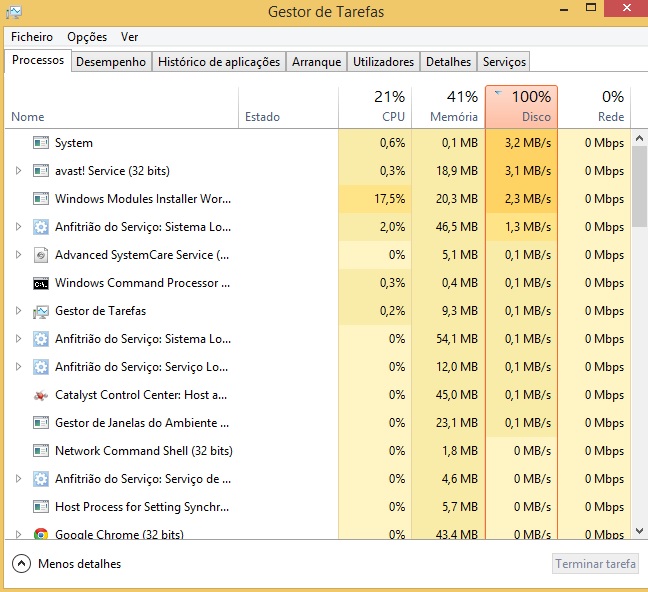Open the Arranque tab
Screen dimensions: 648x592
317,62
